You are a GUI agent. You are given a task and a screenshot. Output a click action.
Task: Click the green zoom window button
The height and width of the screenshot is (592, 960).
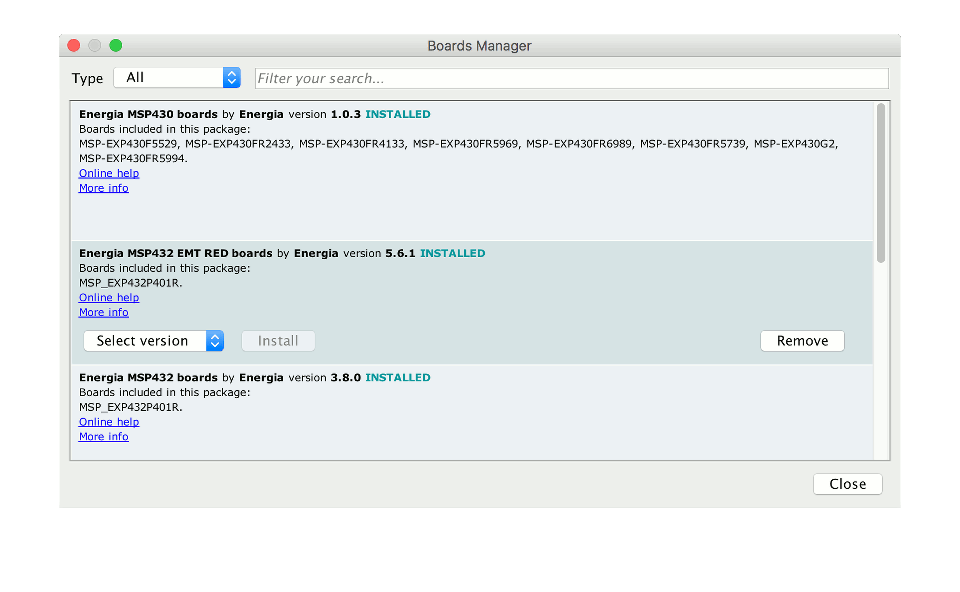(116, 45)
